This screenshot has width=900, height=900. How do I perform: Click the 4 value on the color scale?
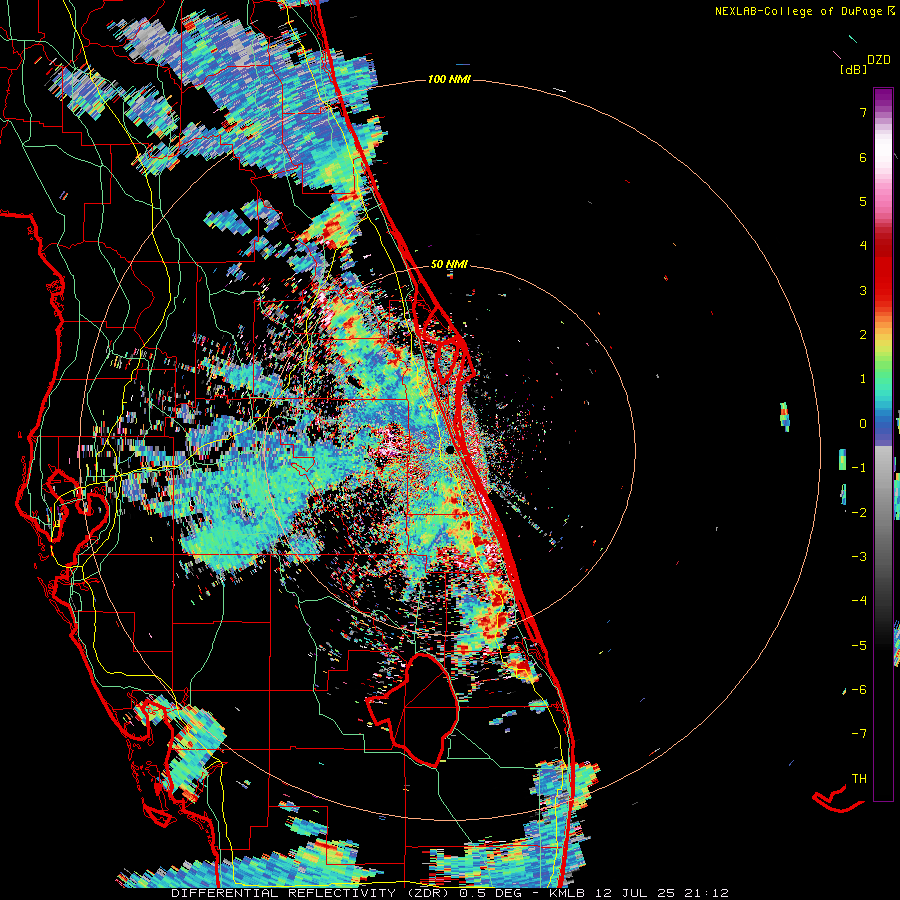863,246
